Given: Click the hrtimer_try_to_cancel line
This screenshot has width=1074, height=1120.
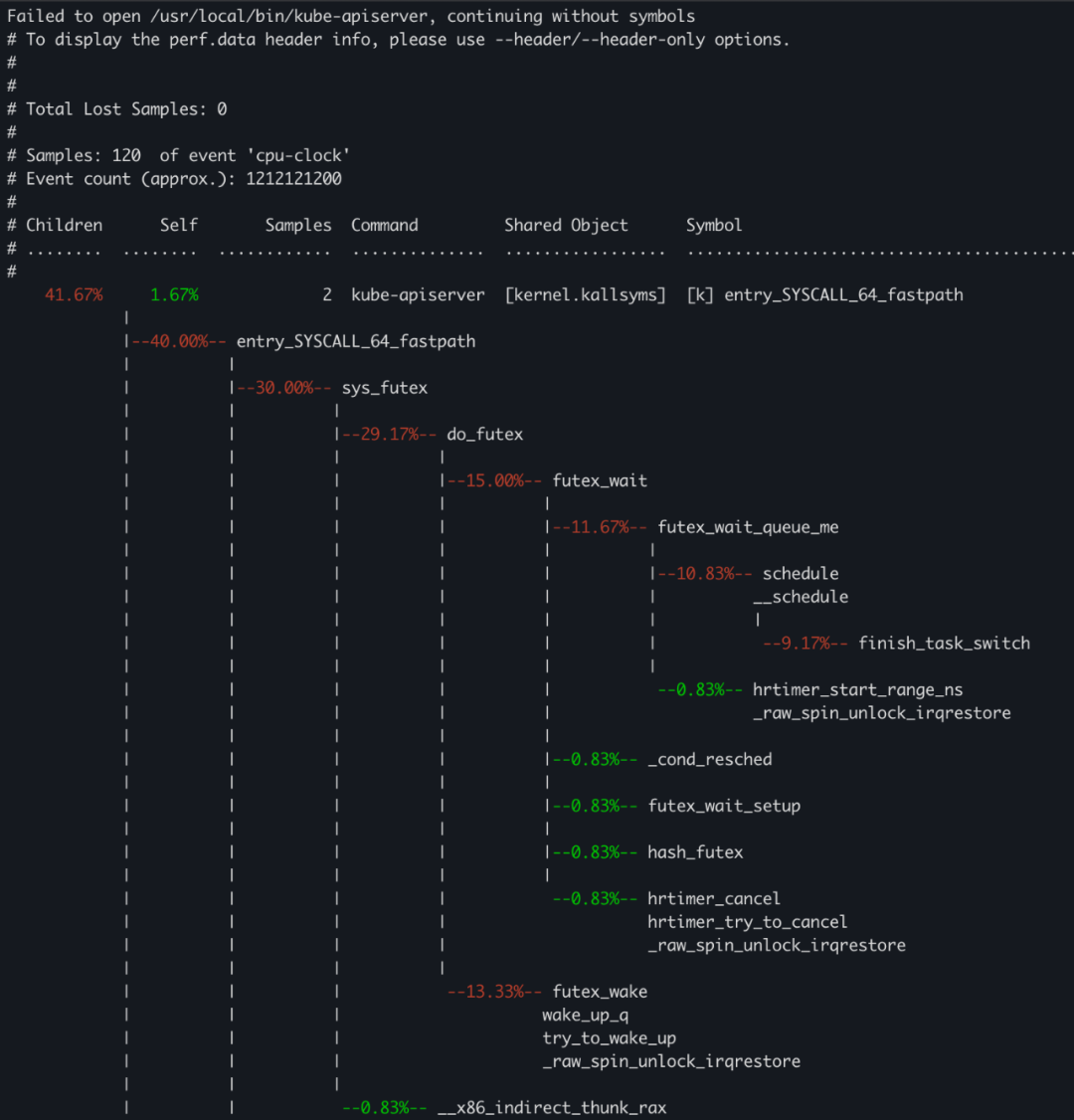Looking at the screenshot, I should click(x=747, y=922).
